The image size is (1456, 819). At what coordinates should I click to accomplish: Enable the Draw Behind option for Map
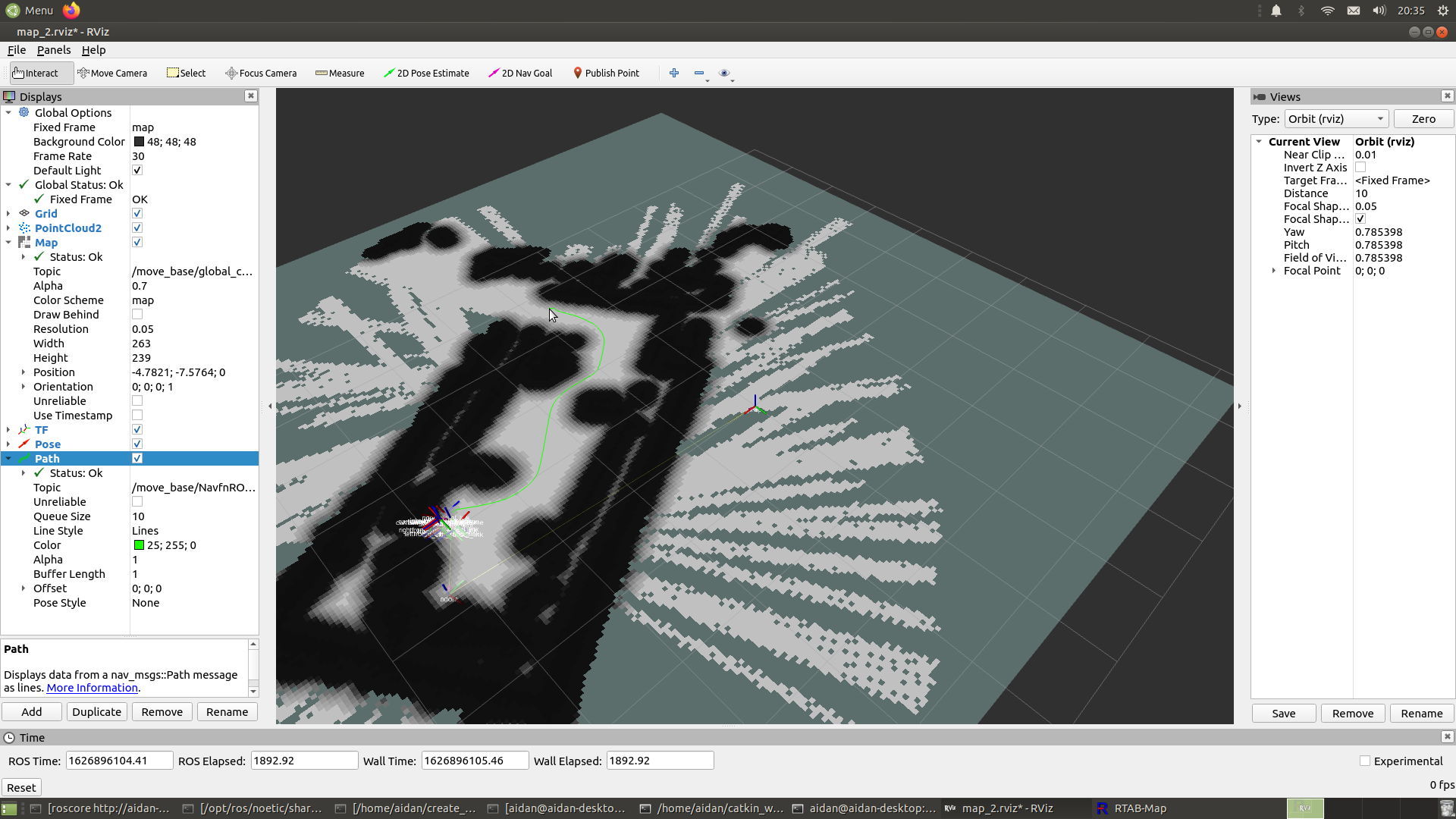pos(137,314)
